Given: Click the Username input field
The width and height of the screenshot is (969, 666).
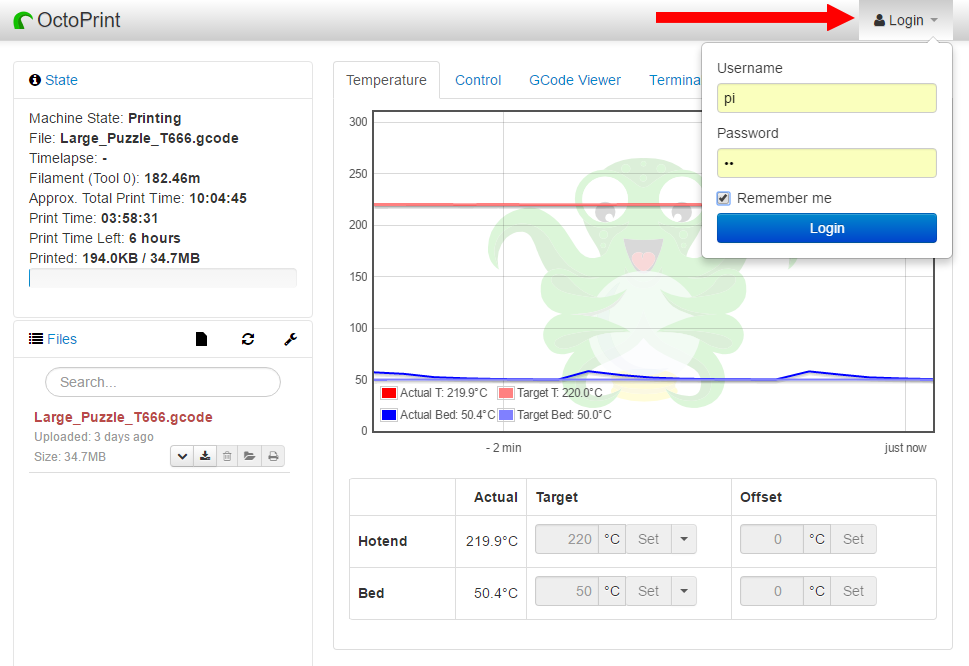Looking at the screenshot, I should click(x=827, y=98).
